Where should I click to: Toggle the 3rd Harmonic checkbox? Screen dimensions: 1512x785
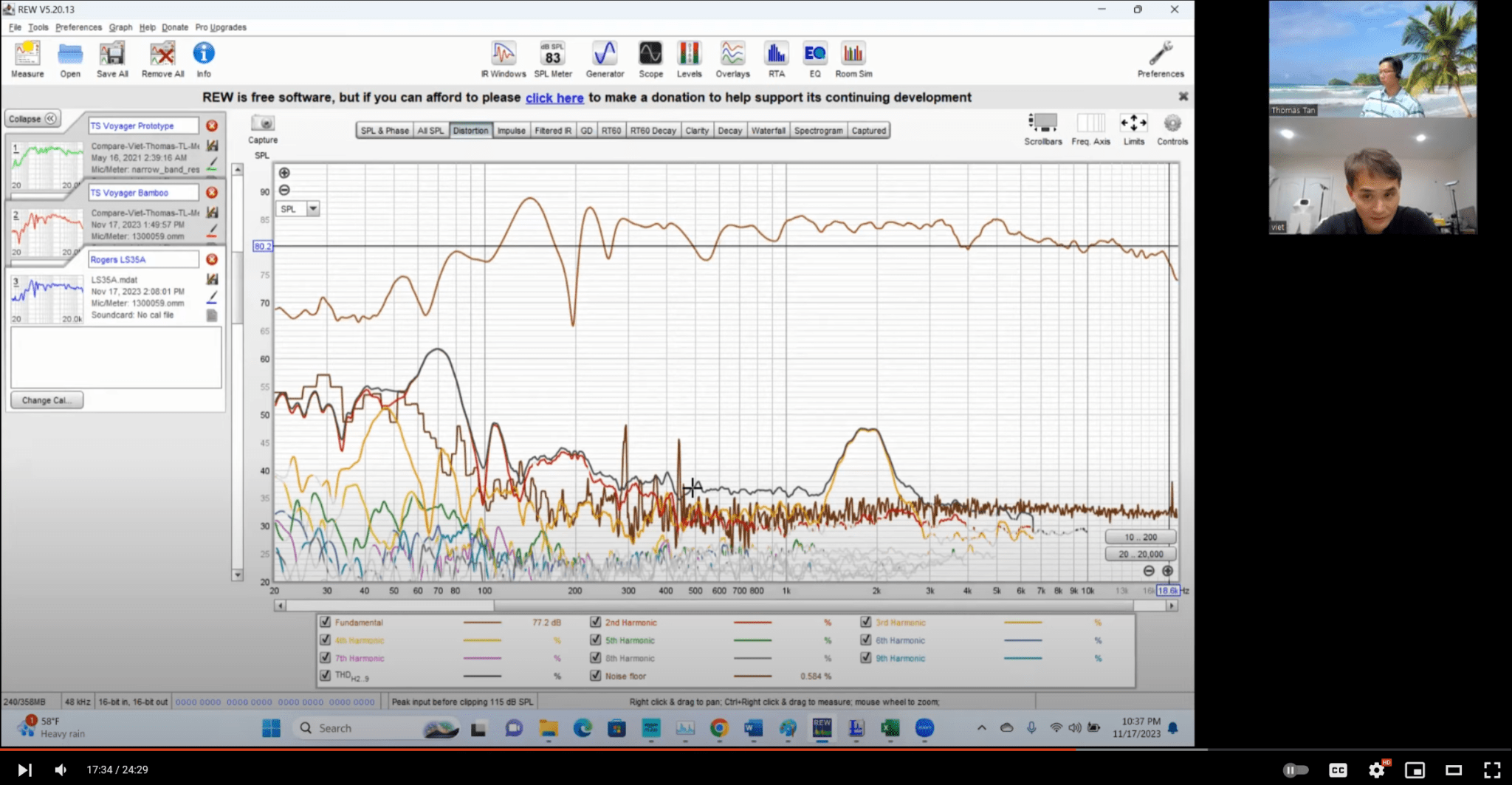(865, 622)
